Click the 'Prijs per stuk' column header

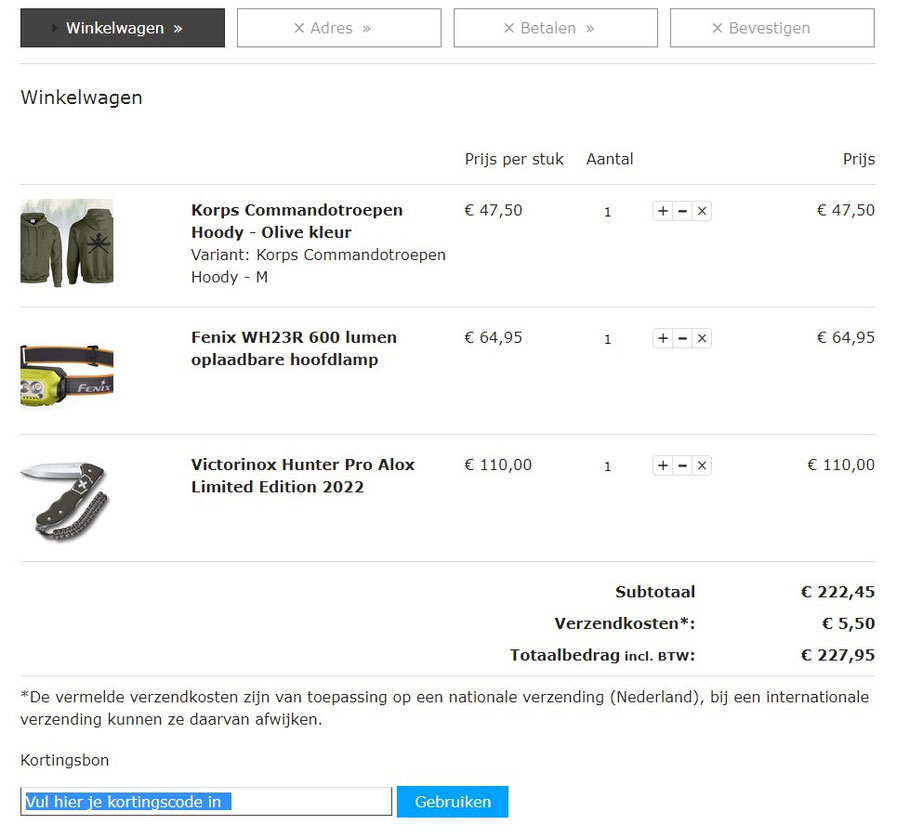[514, 159]
